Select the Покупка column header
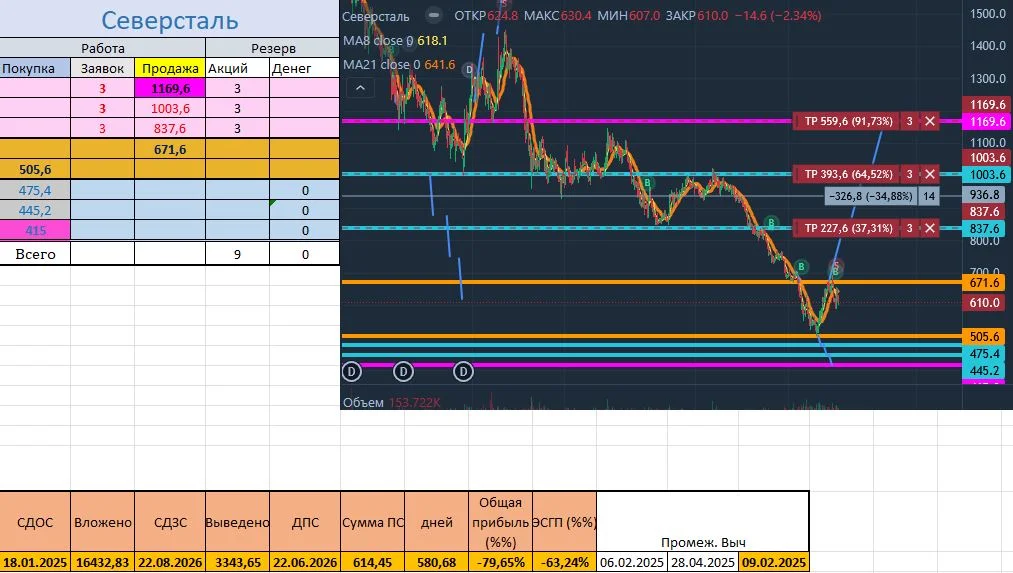This screenshot has height=573, width=1013. pyautogui.click(x=35, y=68)
